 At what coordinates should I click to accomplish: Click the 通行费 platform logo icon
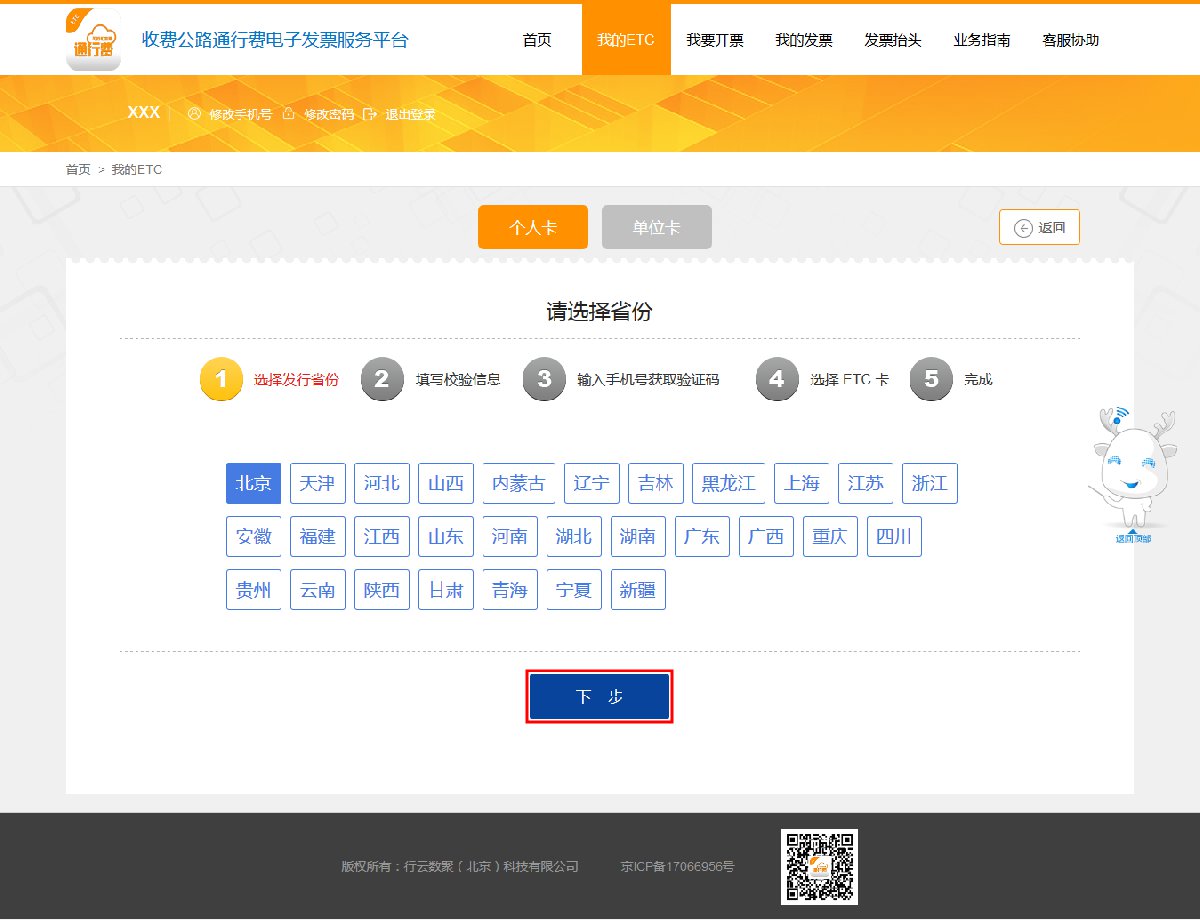tap(93, 40)
